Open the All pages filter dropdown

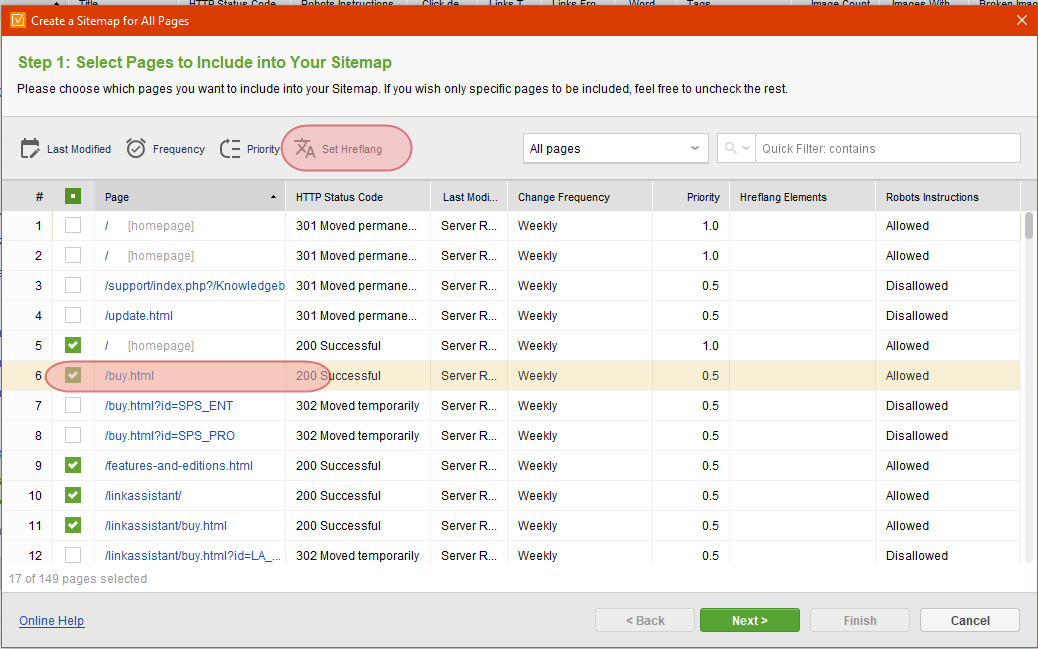[x=615, y=148]
